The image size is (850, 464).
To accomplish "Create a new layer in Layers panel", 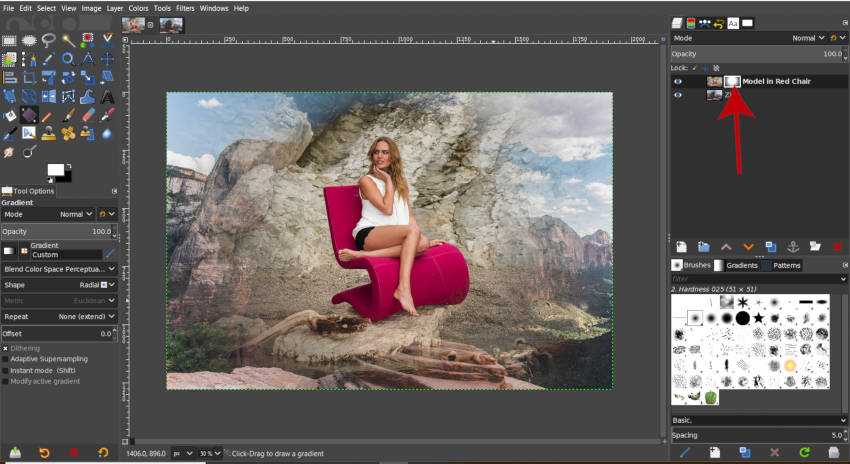I will (x=681, y=246).
